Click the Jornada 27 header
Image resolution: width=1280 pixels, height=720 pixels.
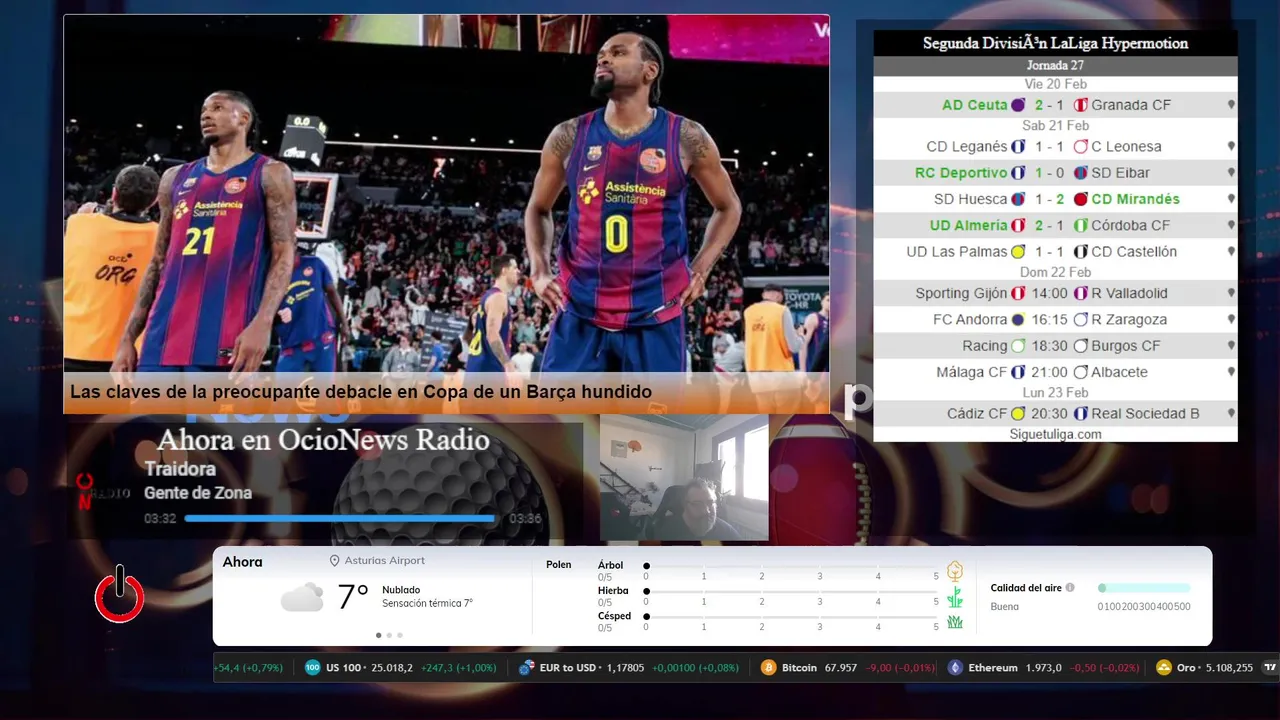tap(1055, 66)
